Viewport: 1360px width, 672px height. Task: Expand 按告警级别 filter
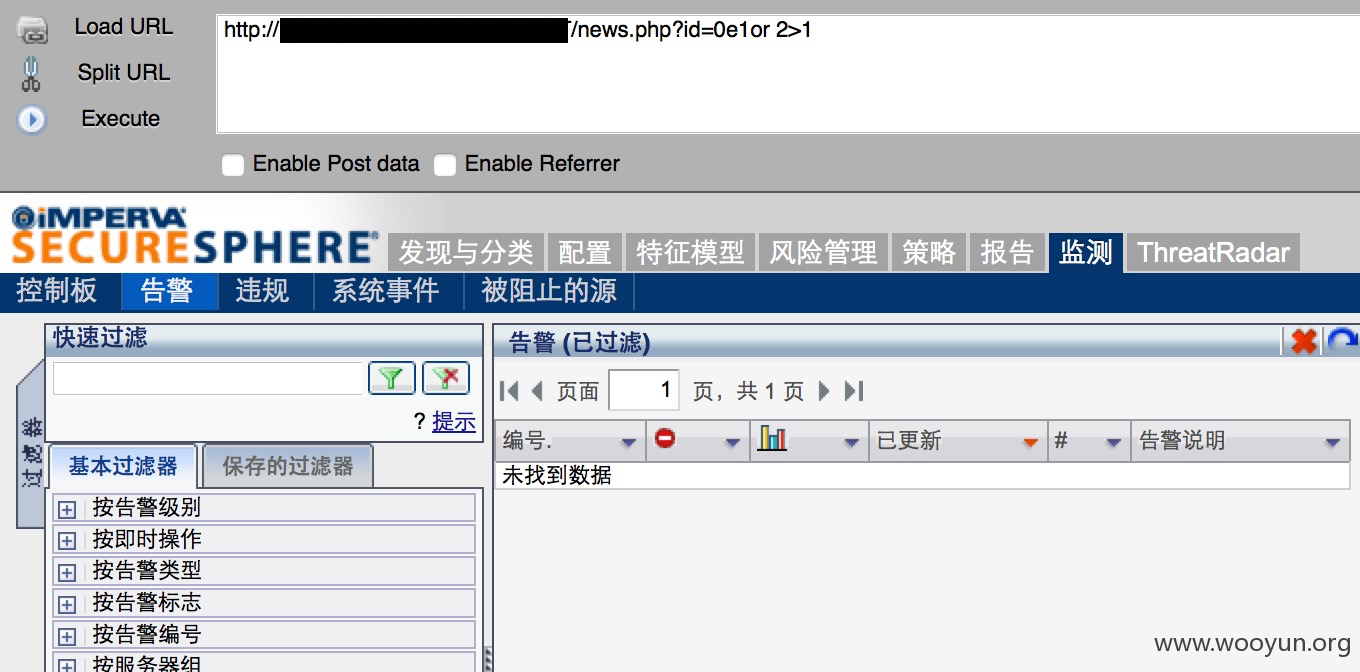coord(67,509)
